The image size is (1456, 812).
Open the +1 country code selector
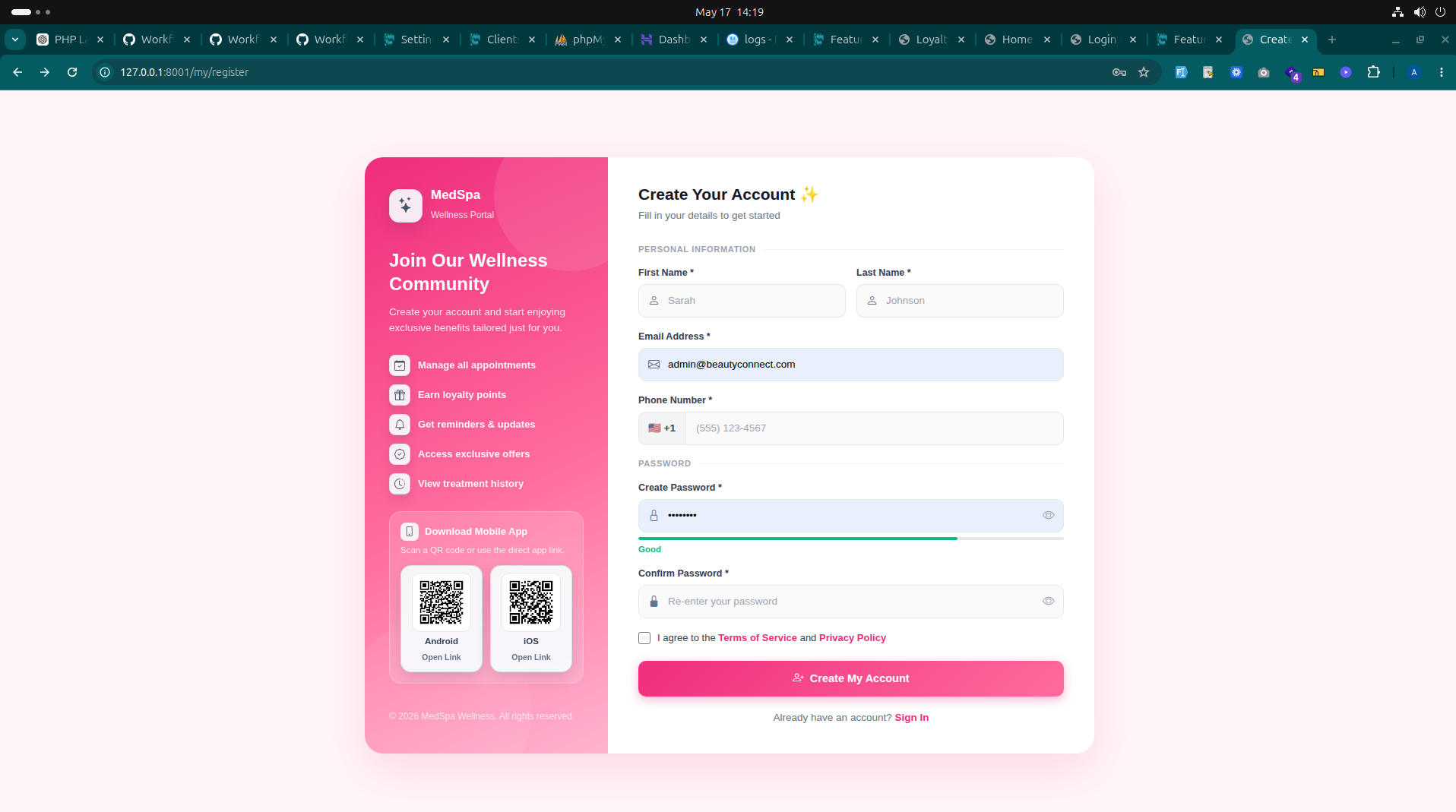point(662,428)
